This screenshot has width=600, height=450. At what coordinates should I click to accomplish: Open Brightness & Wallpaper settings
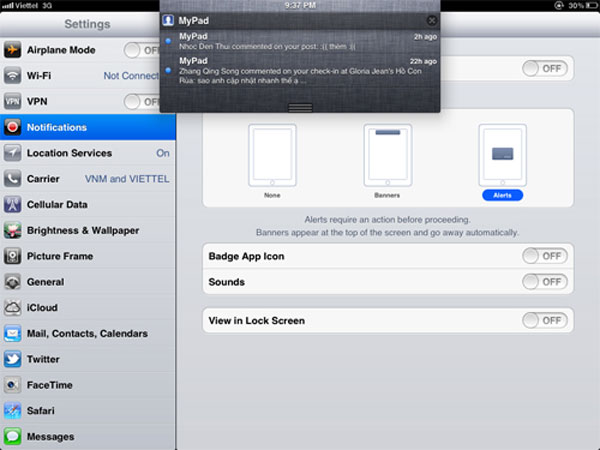click(88, 230)
